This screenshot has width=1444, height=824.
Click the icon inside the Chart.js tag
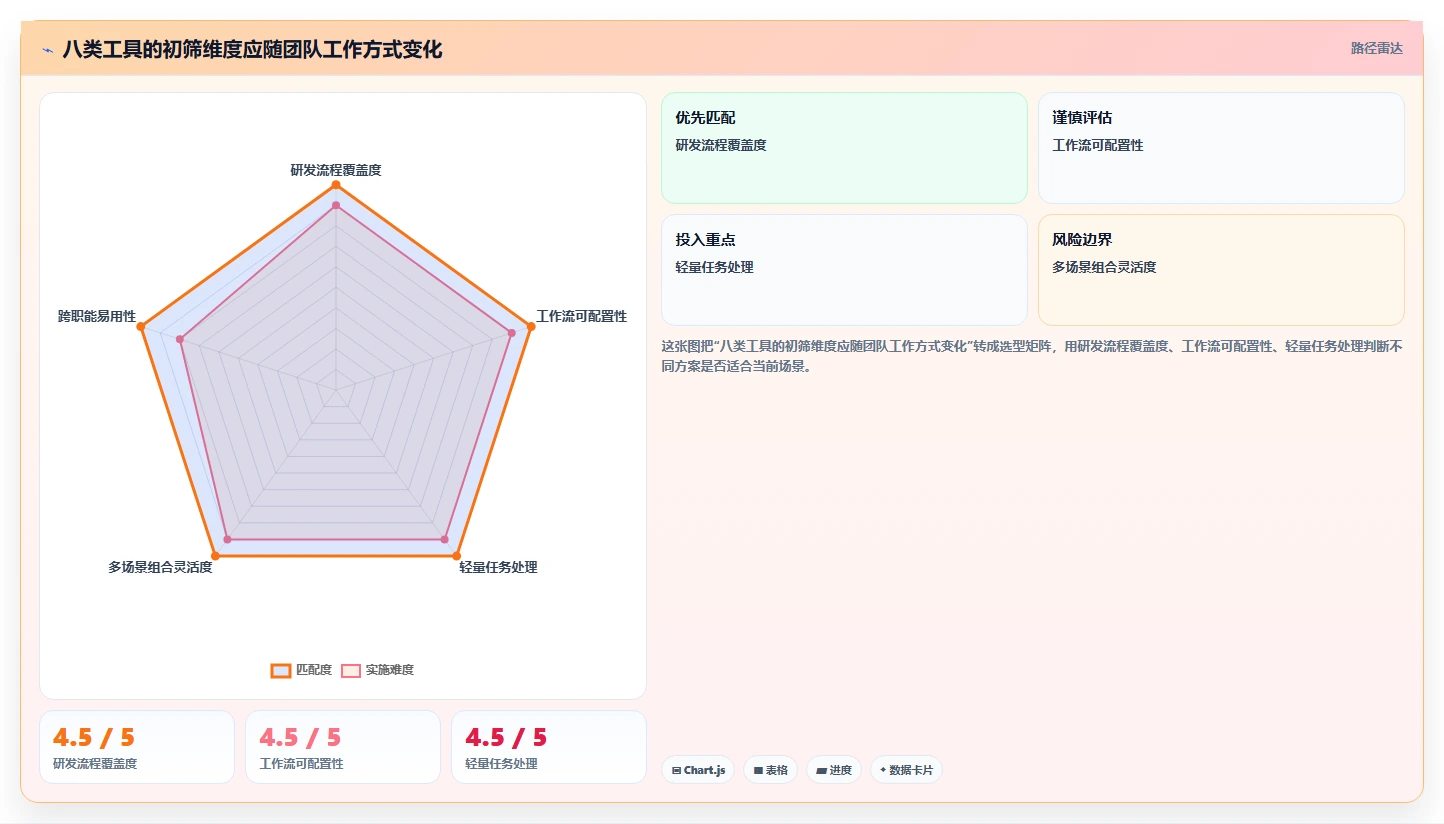677,771
